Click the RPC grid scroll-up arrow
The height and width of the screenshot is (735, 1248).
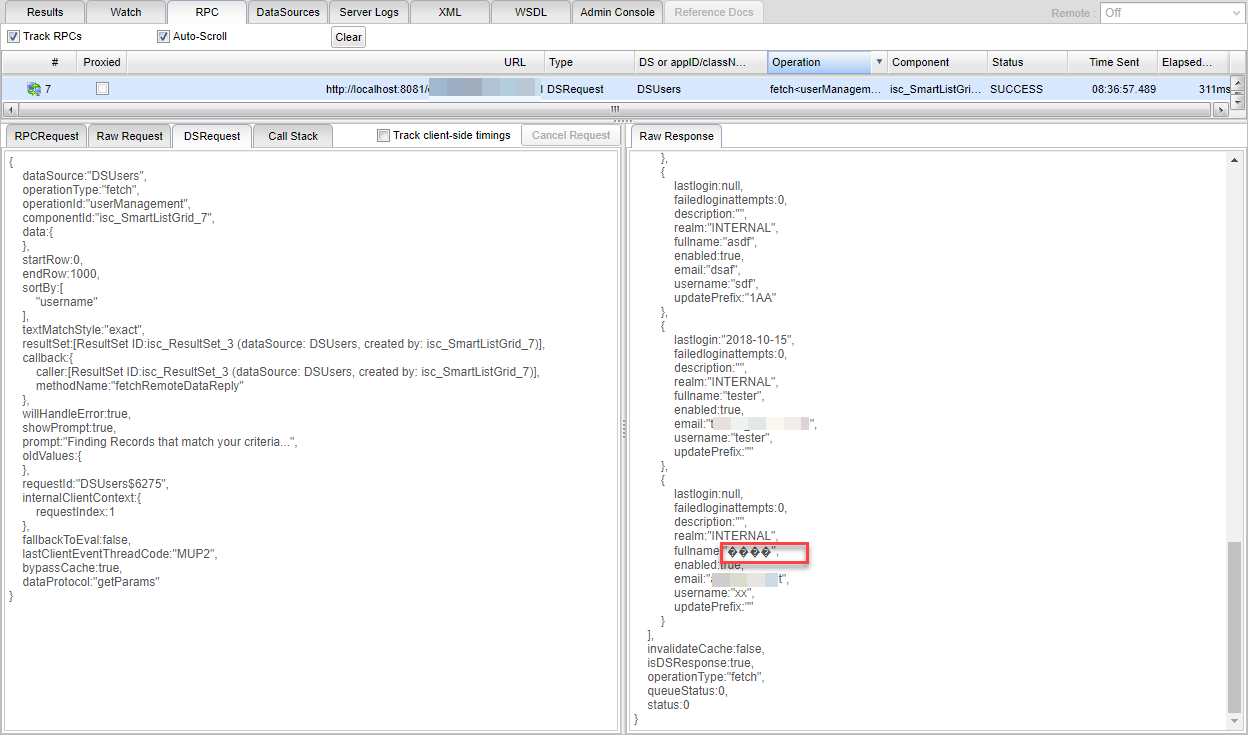[1238, 83]
